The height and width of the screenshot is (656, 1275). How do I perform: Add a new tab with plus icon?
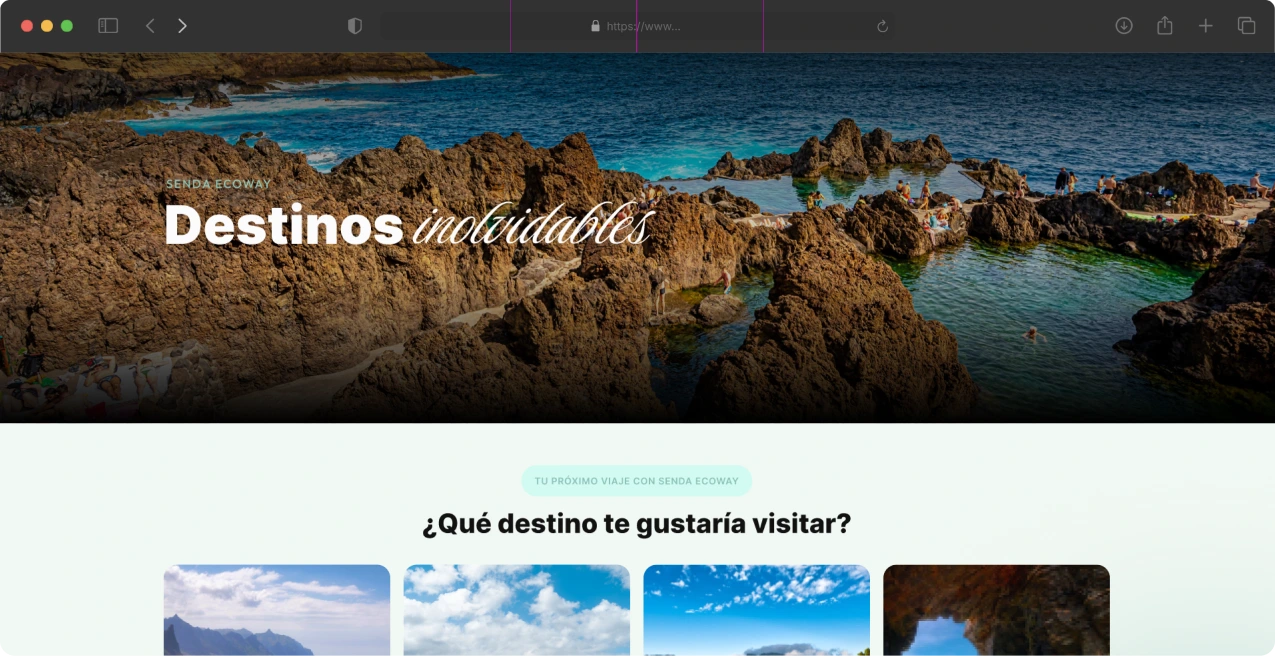point(1206,26)
